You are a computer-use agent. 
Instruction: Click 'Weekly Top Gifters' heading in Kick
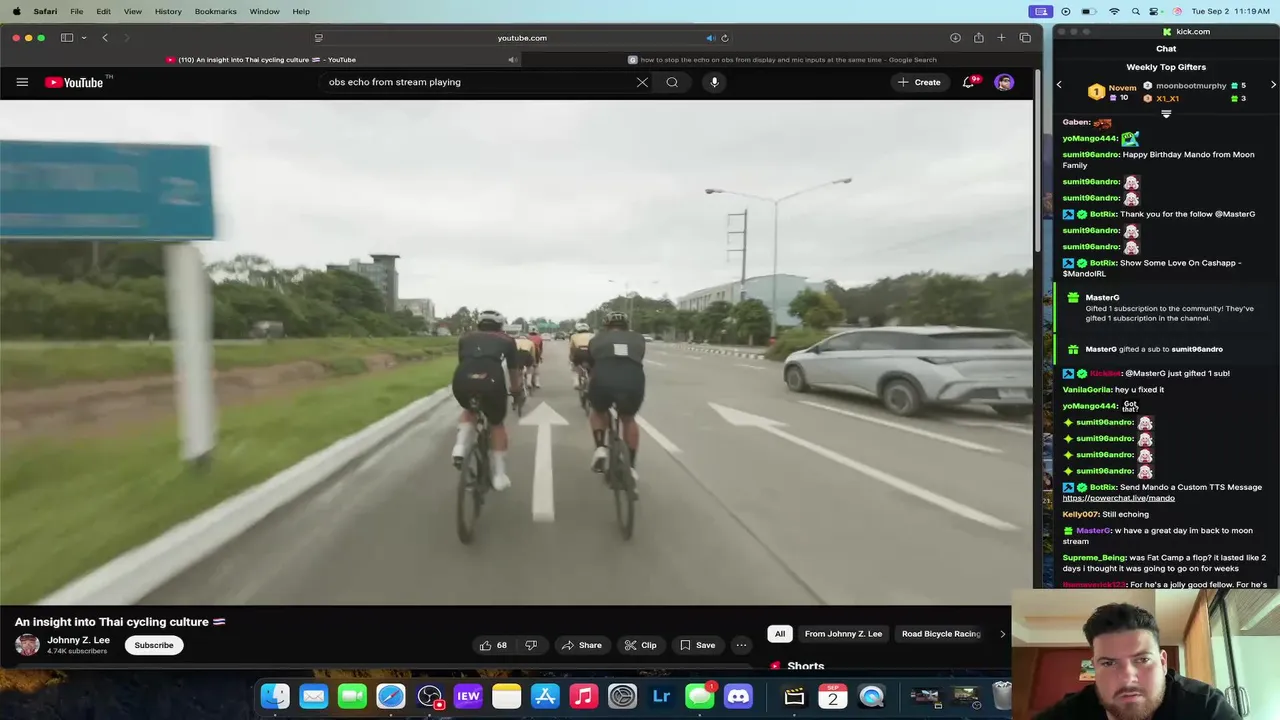(1166, 67)
